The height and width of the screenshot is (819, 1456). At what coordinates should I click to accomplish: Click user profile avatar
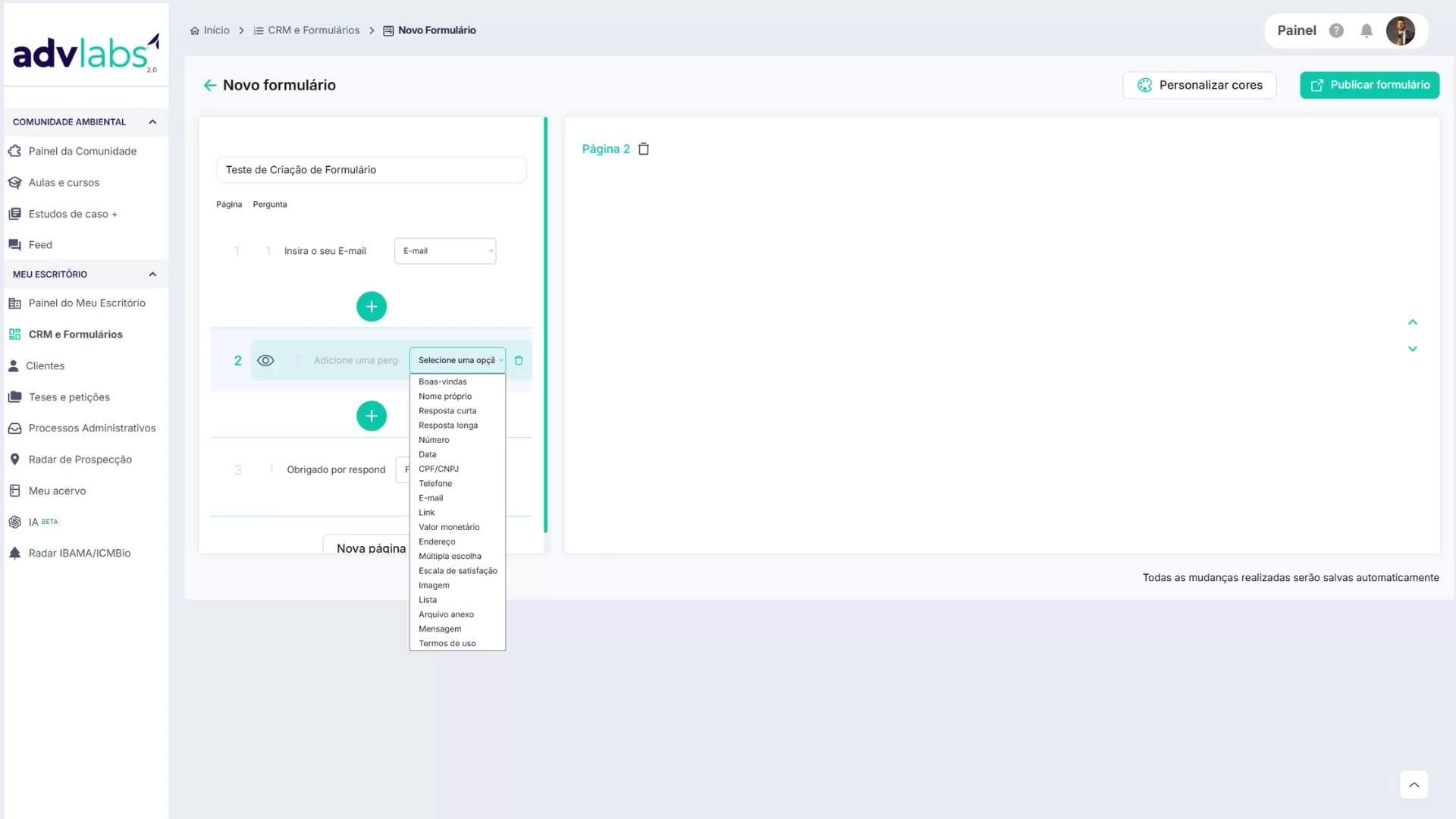coord(1400,31)
